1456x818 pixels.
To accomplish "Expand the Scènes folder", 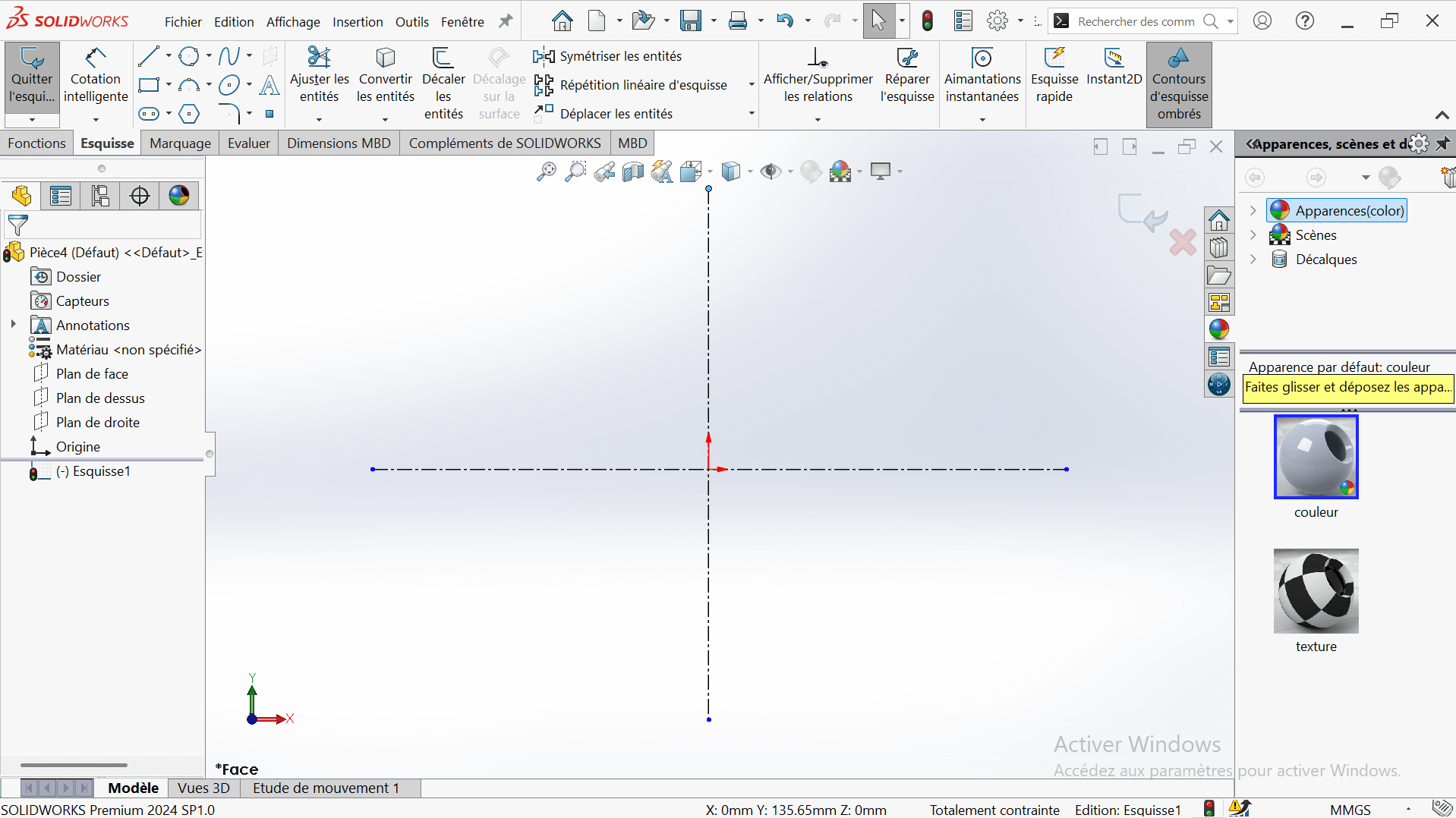I will [x=1253, y=235].
